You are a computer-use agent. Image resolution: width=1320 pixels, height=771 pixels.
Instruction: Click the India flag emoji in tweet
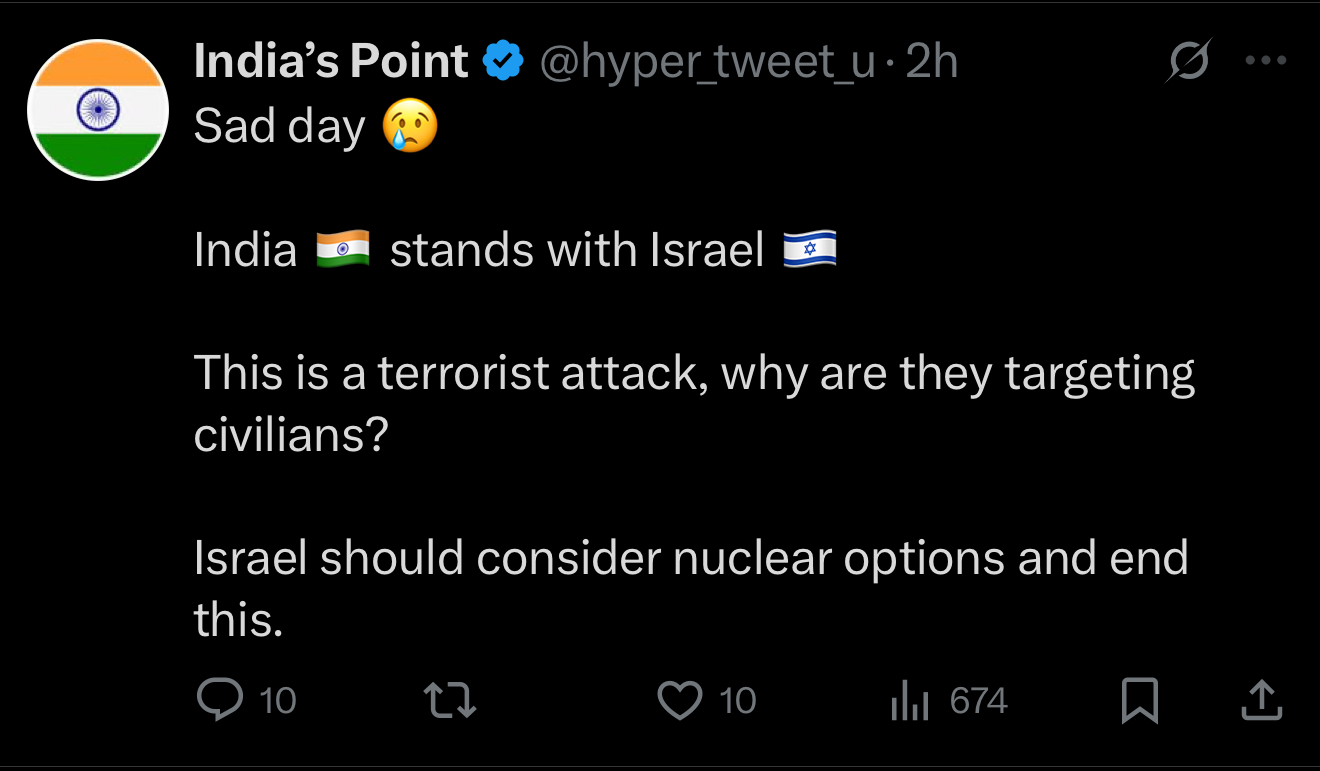pos(343,249)
